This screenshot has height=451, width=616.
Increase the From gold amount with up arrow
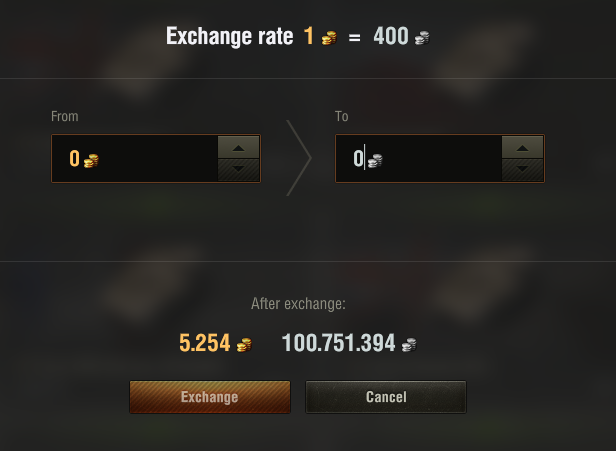238,148
